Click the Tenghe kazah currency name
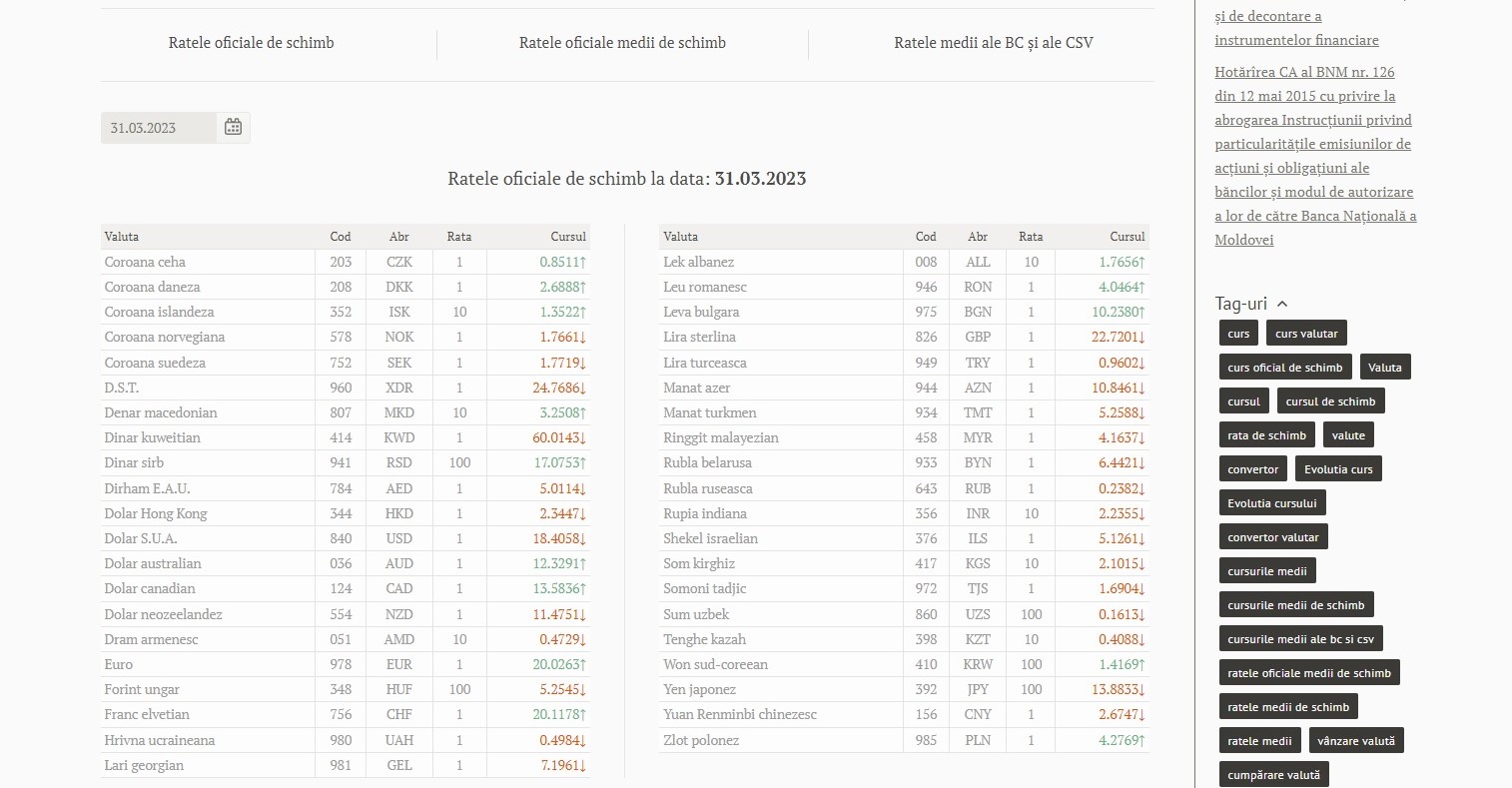 [704, 639]
